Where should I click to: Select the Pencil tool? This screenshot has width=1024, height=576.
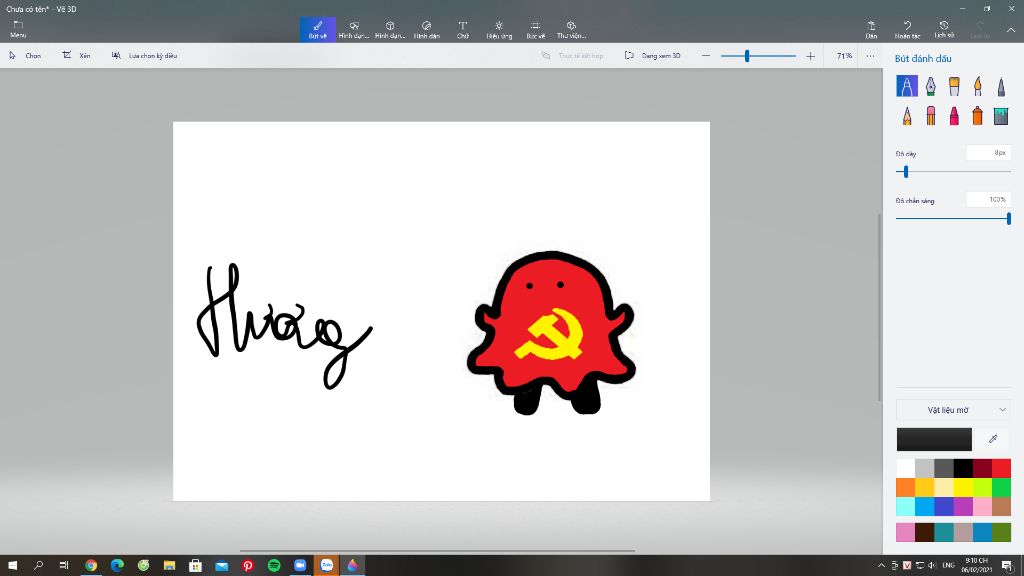906,116
